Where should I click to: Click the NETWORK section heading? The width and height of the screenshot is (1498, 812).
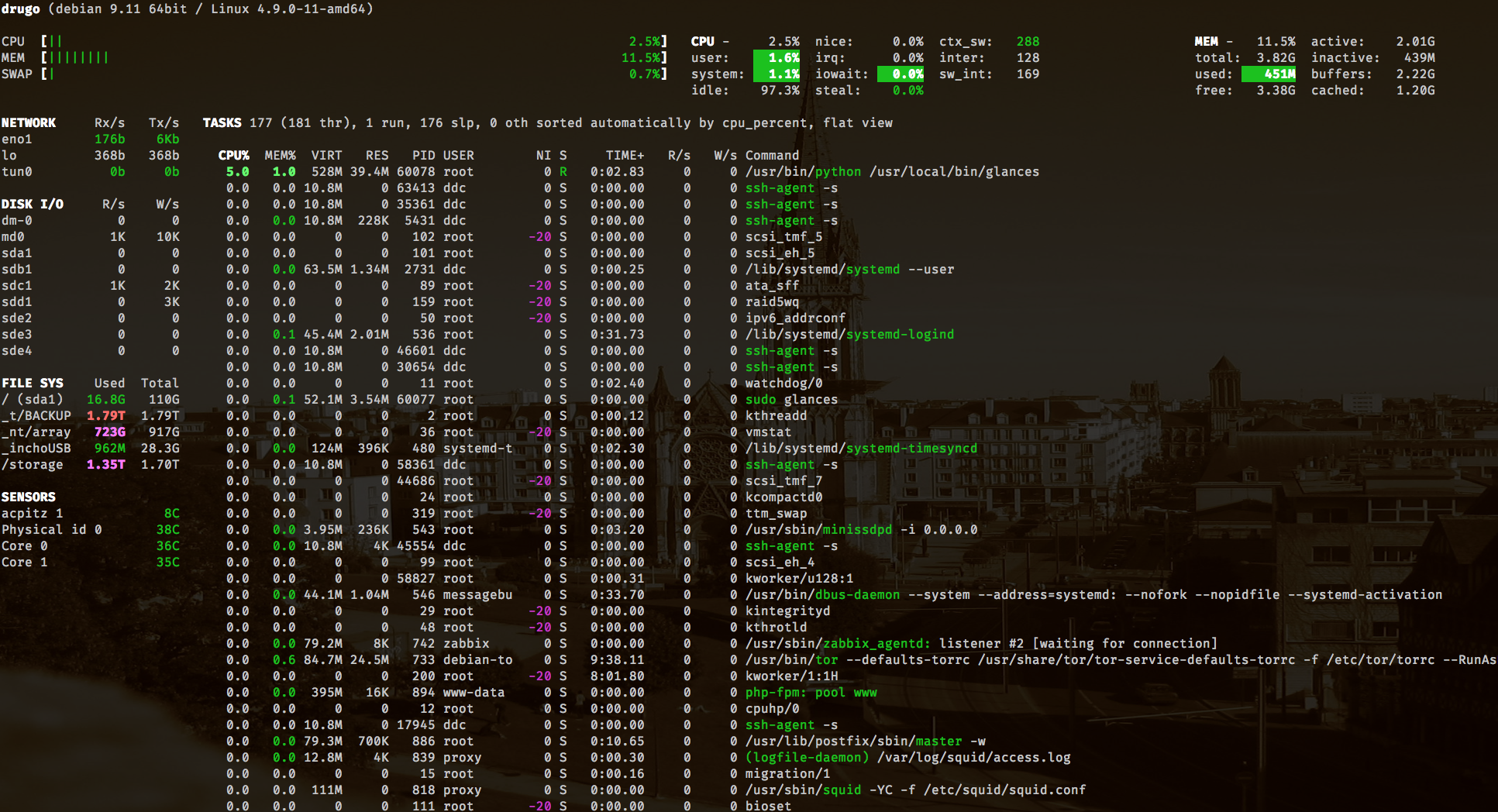tap(29, 122)
